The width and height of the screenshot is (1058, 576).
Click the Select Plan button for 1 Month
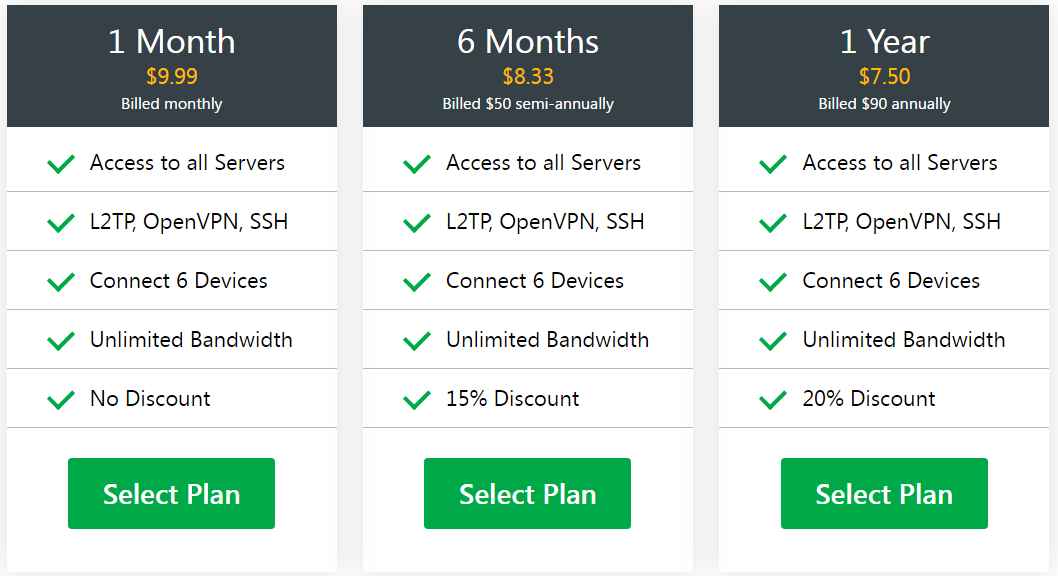(x=171, y=493)
